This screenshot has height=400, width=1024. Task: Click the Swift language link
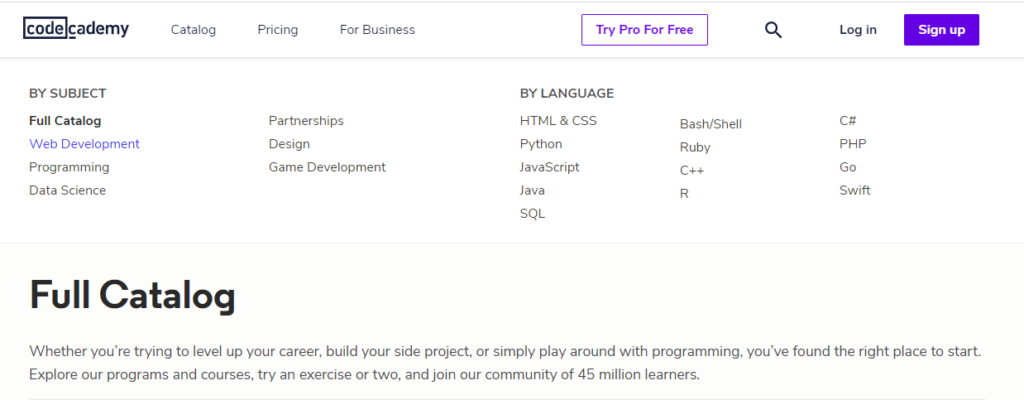[x=855, y=190]
